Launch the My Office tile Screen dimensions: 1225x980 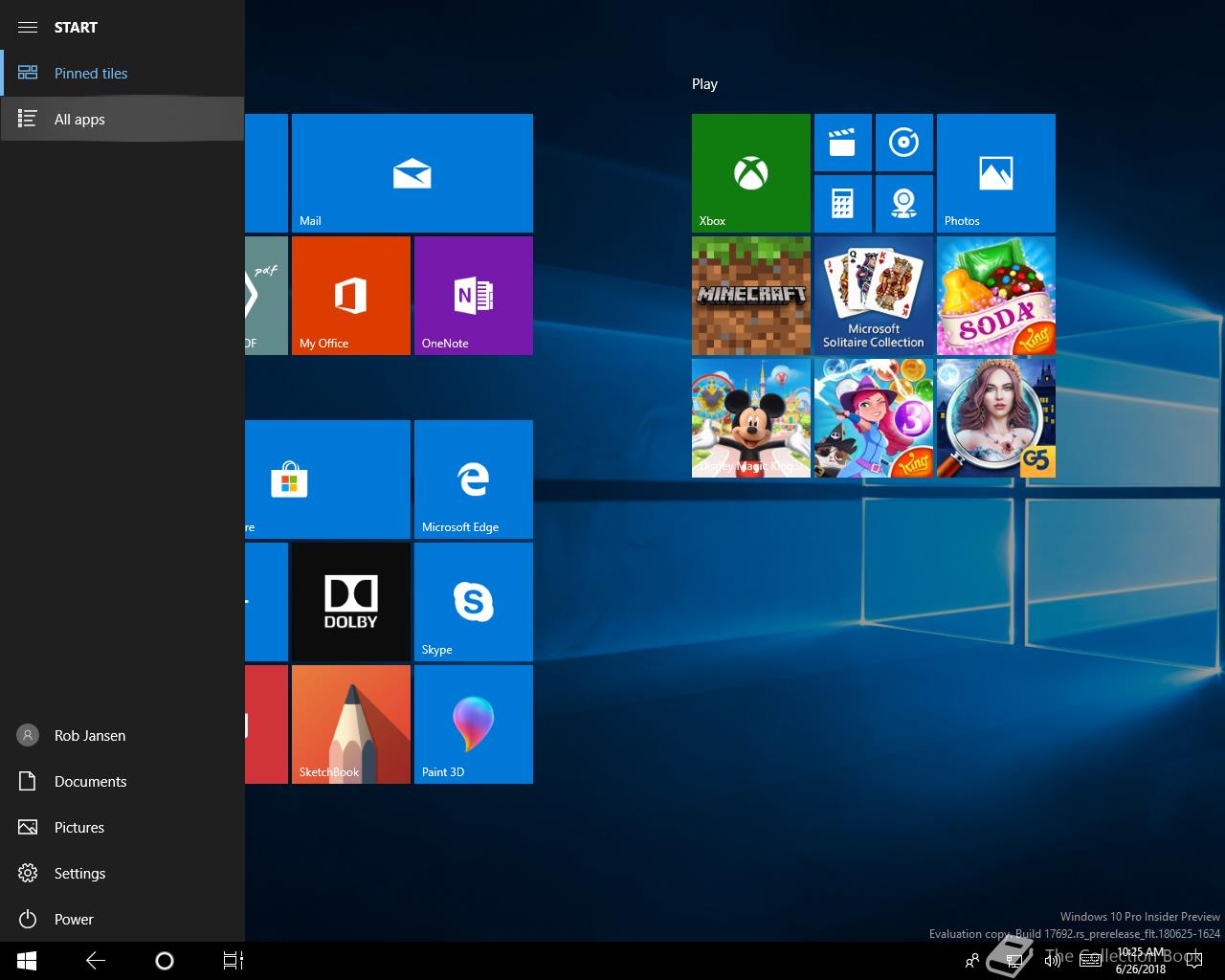point(350,295)
